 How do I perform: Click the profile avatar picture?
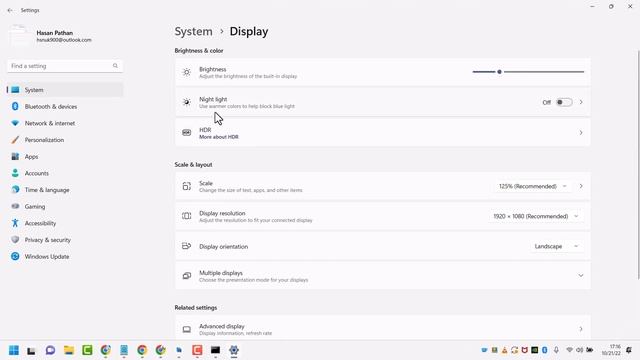coord(20,36)
